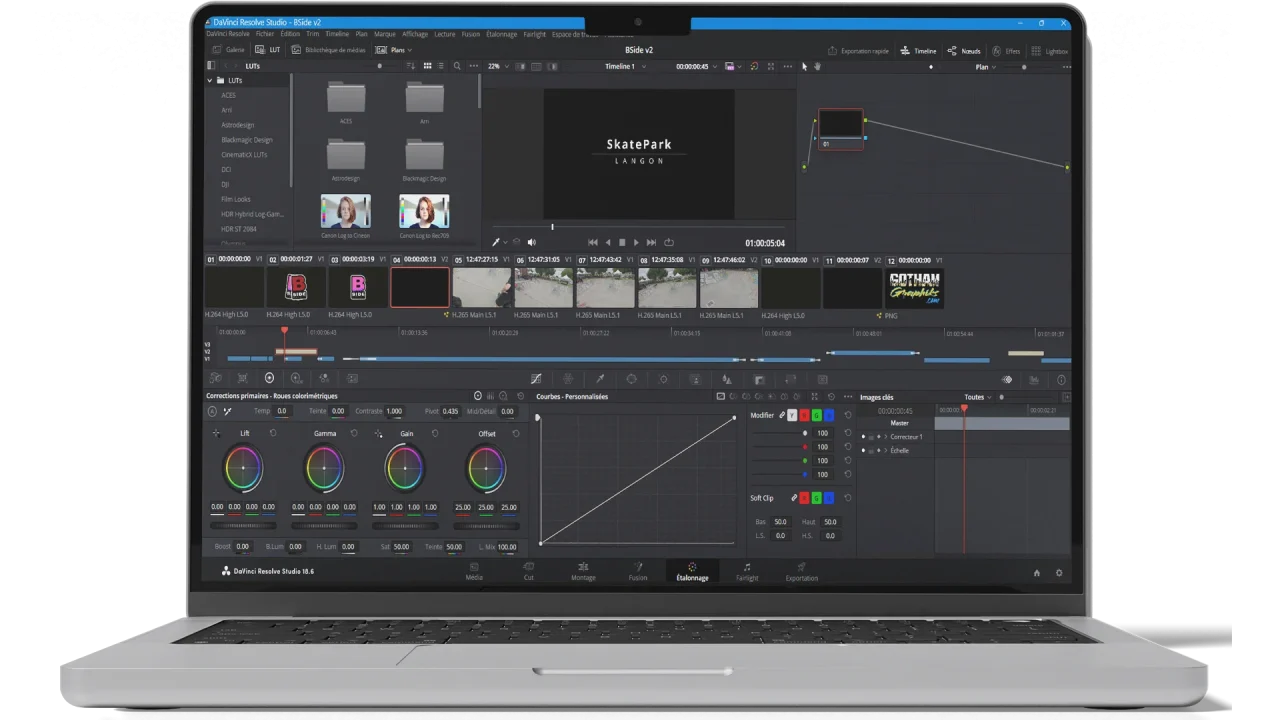Click the Gamma master wheel slider
The height and width of the screenshot is (720, 1280).
coord(324,525)
